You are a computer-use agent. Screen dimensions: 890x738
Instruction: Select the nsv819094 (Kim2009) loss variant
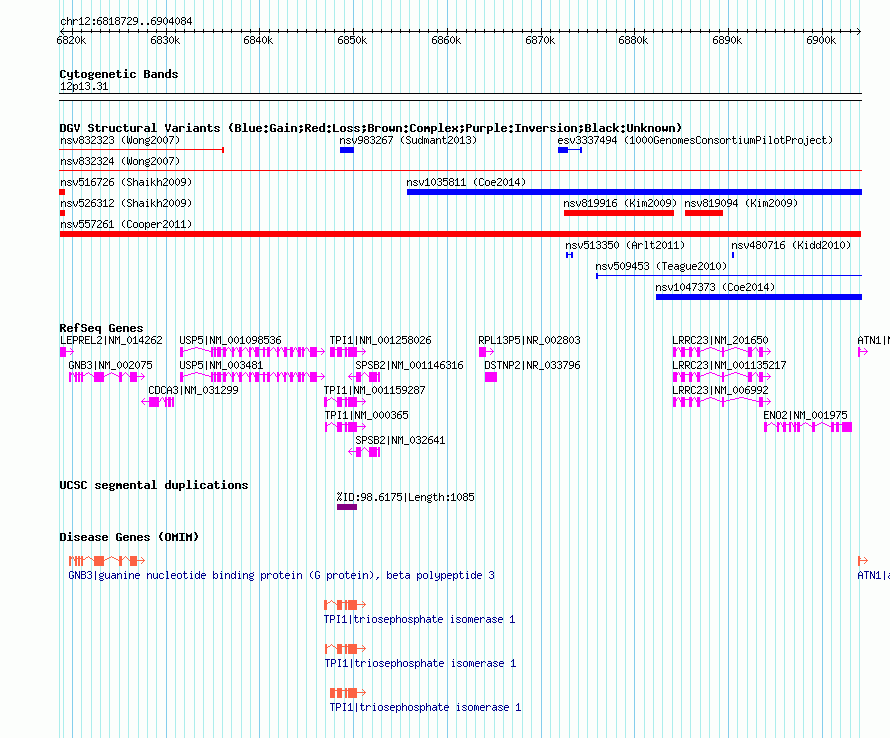coord(704,213)
